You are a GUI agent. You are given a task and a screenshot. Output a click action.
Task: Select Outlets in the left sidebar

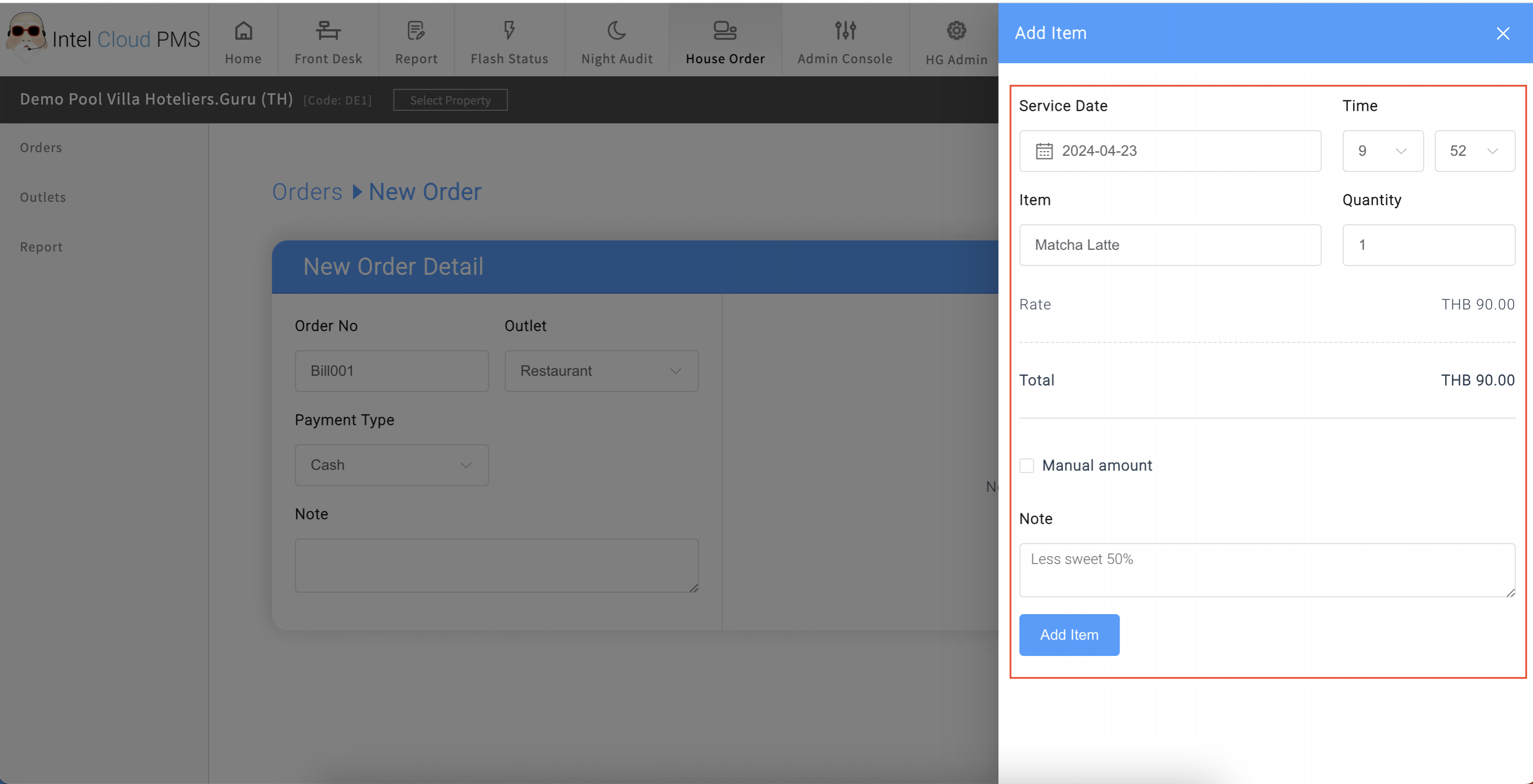pyautogui.click(x=43, y=198)
